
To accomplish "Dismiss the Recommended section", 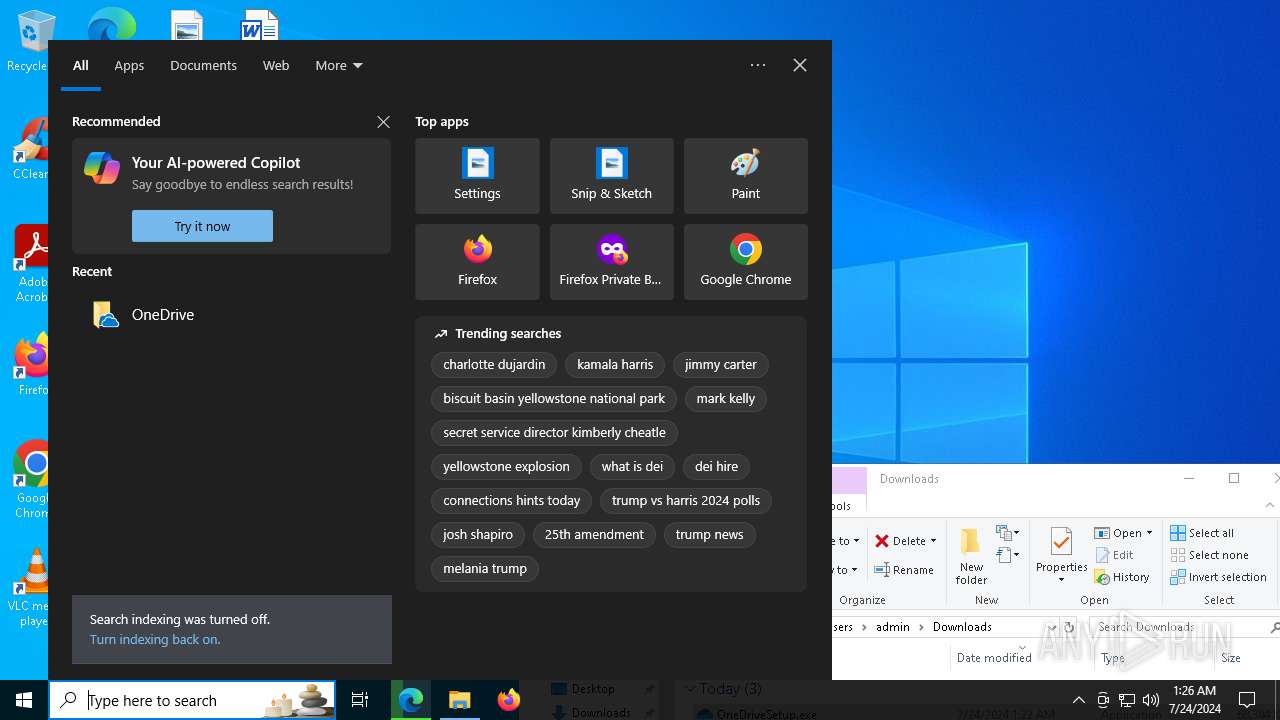I will click(x=383, y=122).
